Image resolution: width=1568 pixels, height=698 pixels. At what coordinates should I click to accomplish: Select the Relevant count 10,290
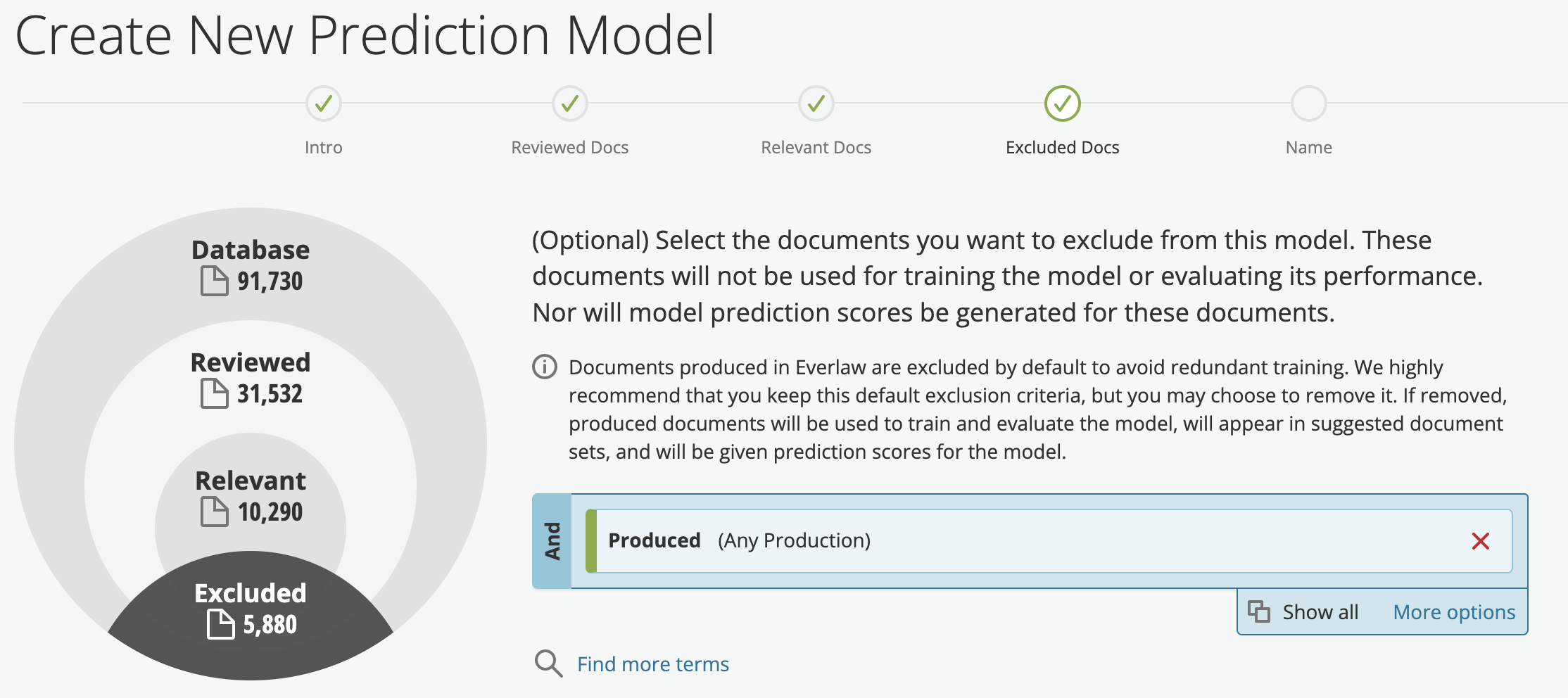coord(270,512)
